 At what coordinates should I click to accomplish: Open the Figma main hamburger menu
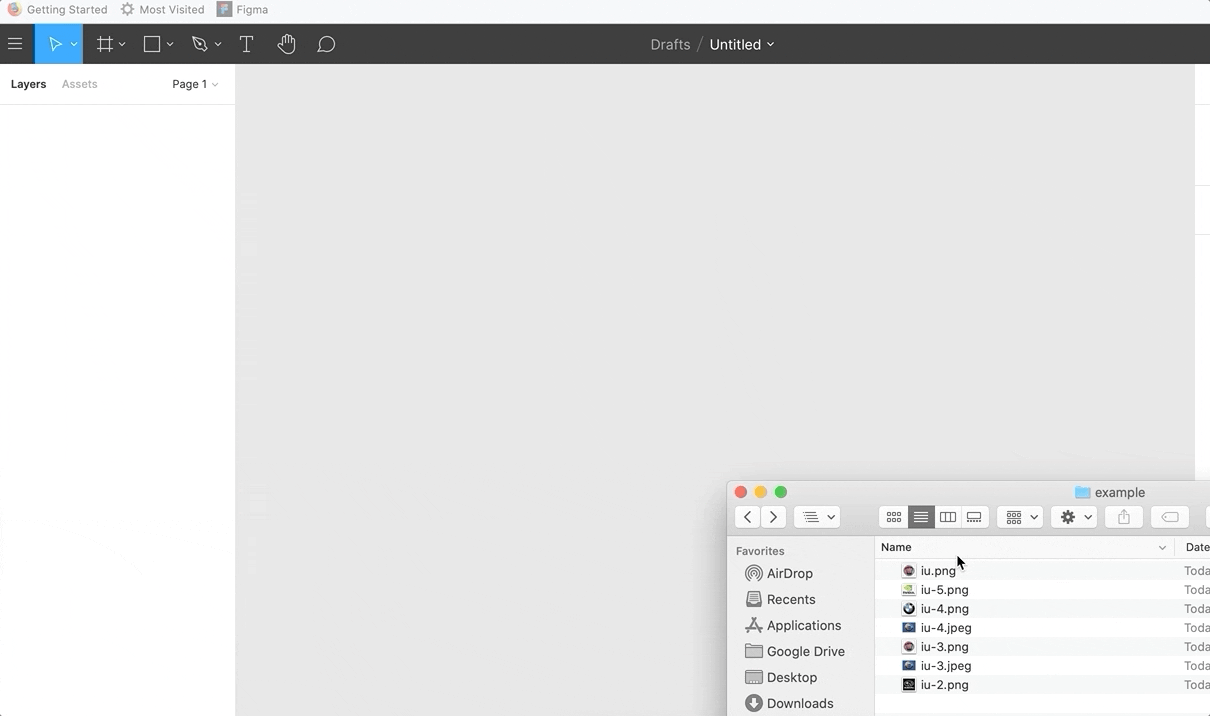click(15, 44)
